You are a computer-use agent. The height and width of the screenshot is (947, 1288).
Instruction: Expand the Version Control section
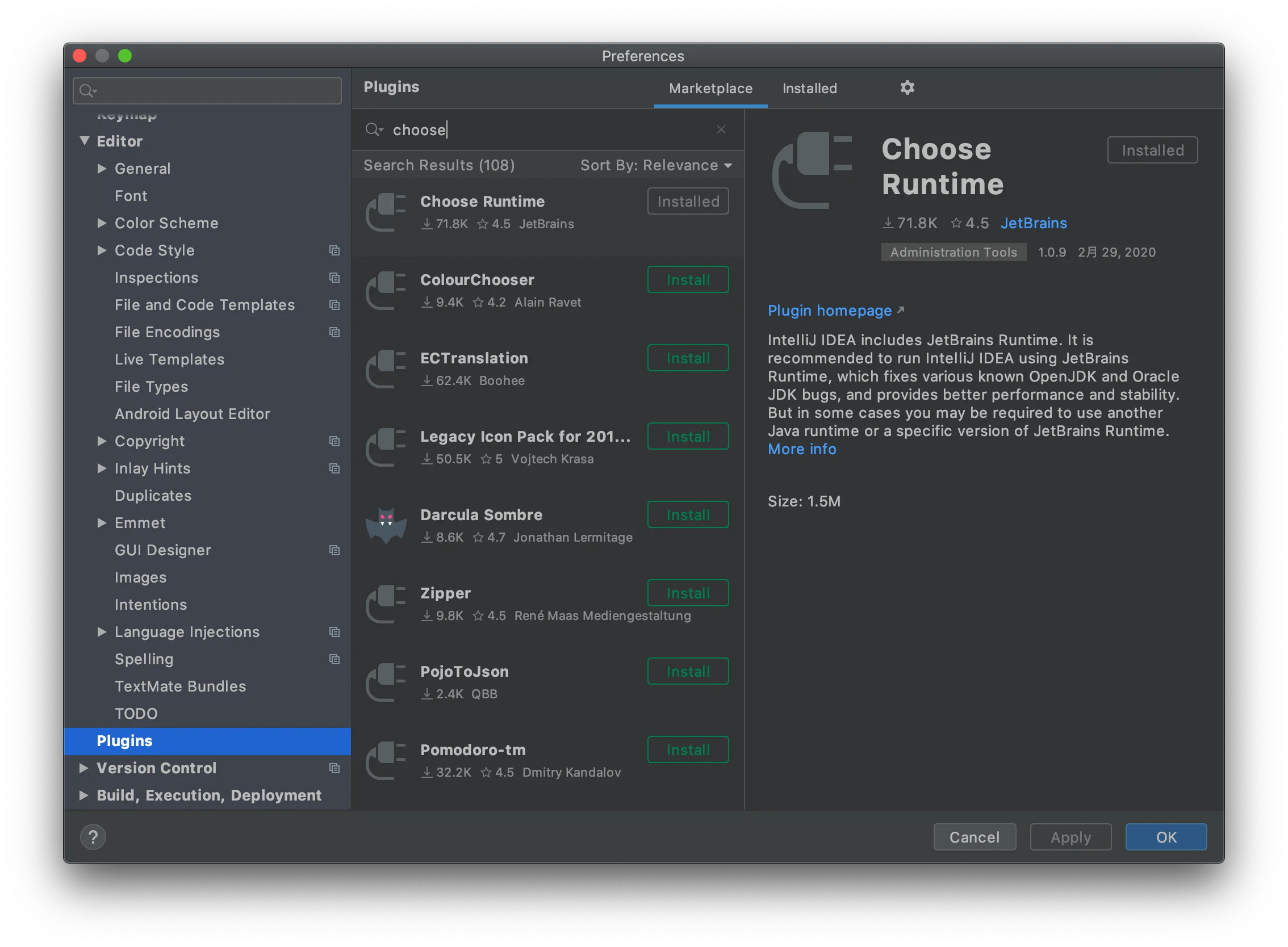coord(83,768)
